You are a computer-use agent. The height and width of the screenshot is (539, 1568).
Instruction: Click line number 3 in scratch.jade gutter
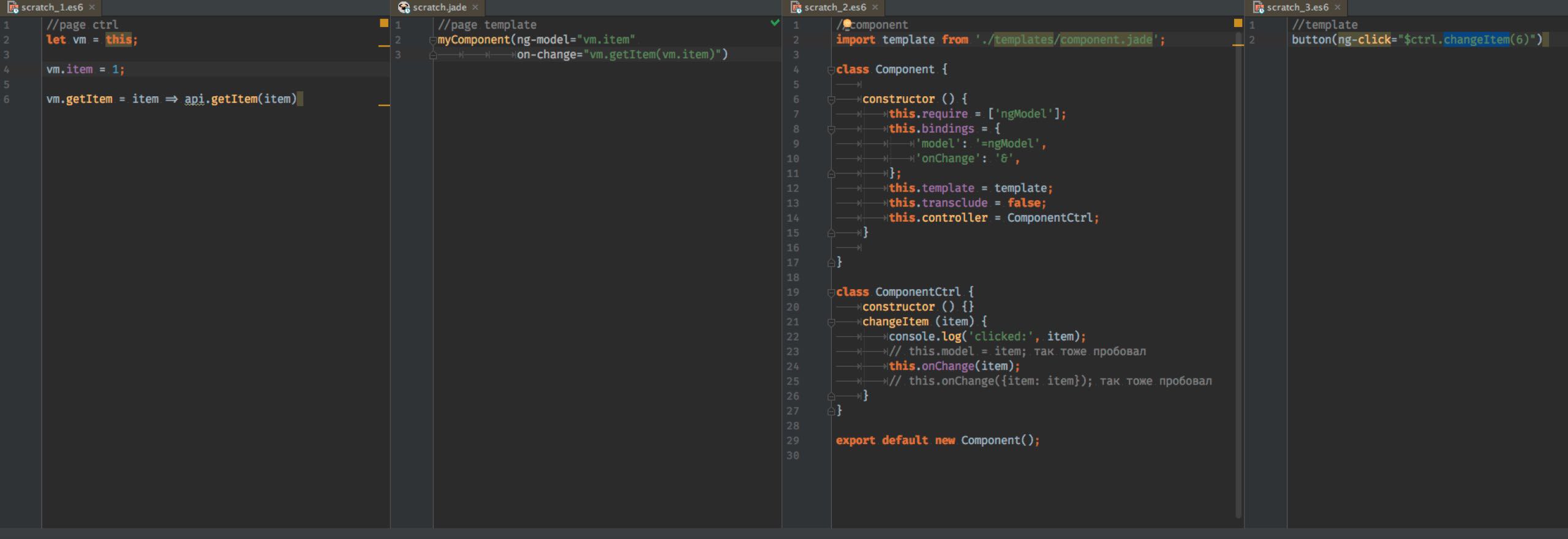[398, 55]
